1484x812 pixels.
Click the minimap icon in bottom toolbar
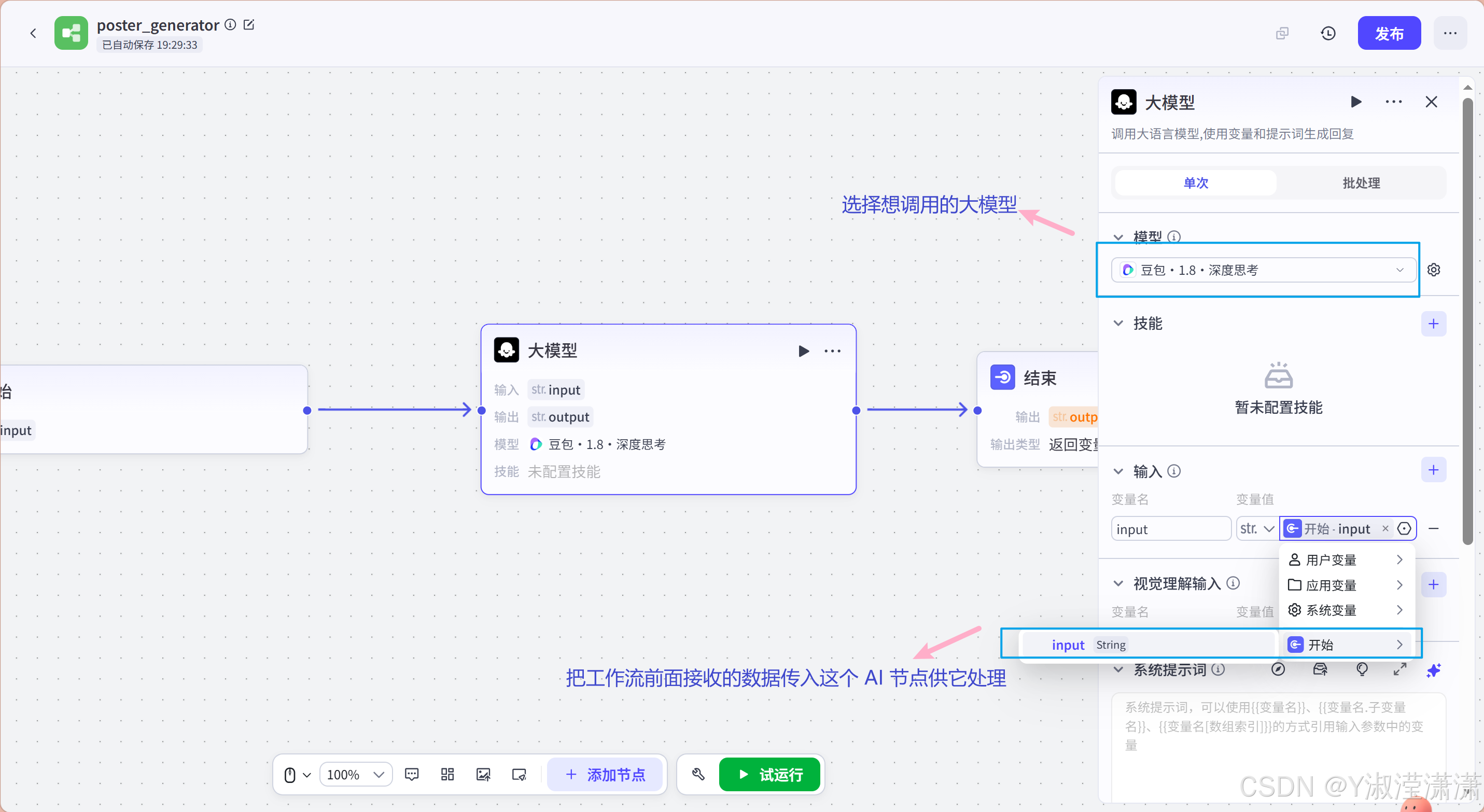[x=519, y=775]
